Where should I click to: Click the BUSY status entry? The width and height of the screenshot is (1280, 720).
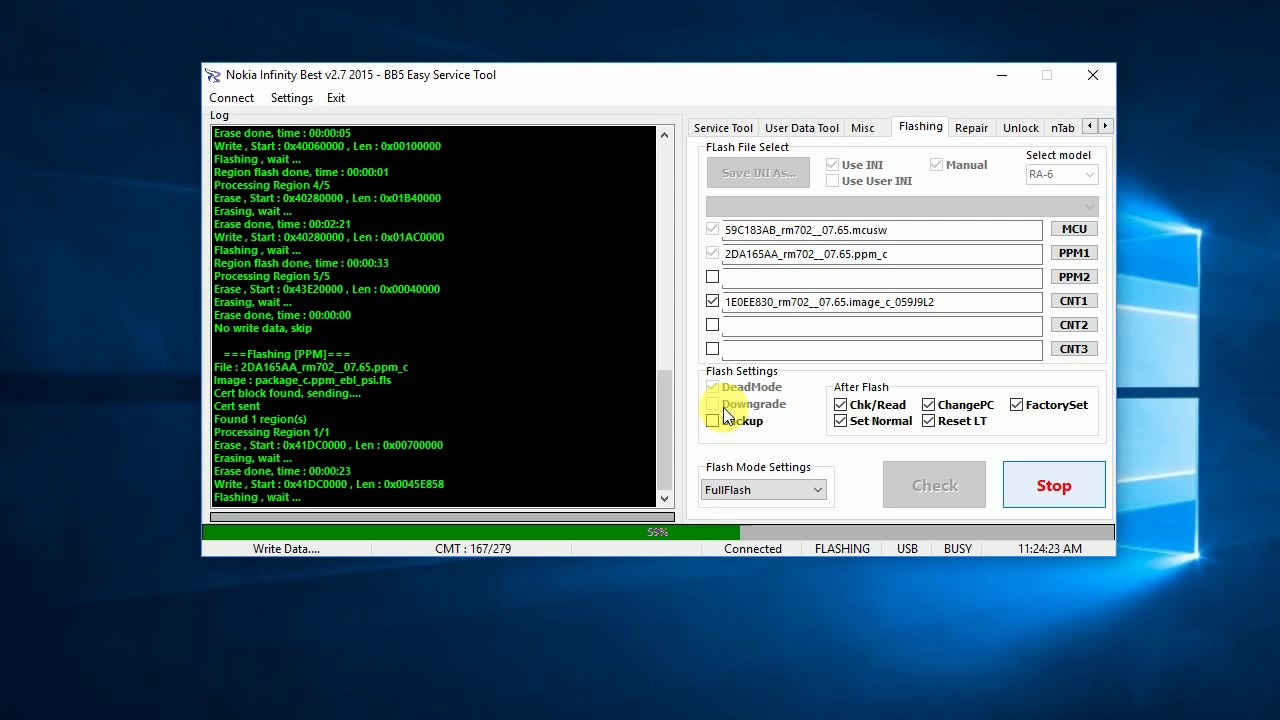958,549
